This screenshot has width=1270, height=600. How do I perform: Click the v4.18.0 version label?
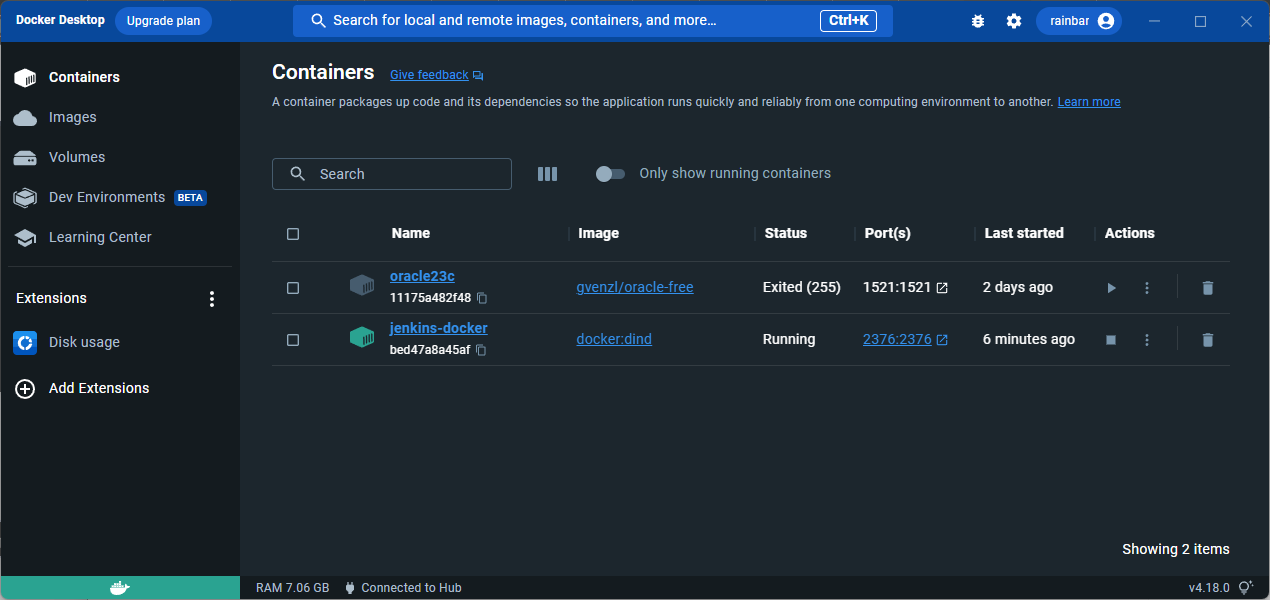[1210, 588]
